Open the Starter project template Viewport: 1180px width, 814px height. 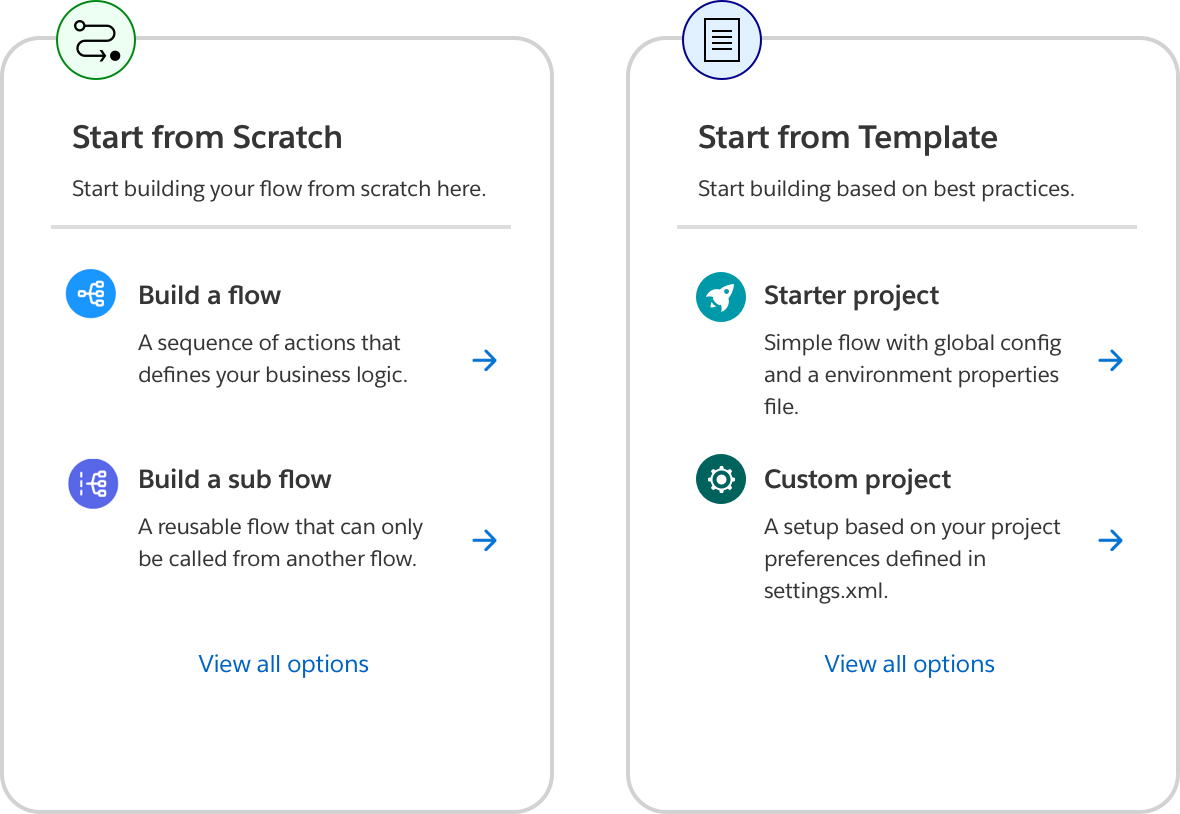[851, 295]
